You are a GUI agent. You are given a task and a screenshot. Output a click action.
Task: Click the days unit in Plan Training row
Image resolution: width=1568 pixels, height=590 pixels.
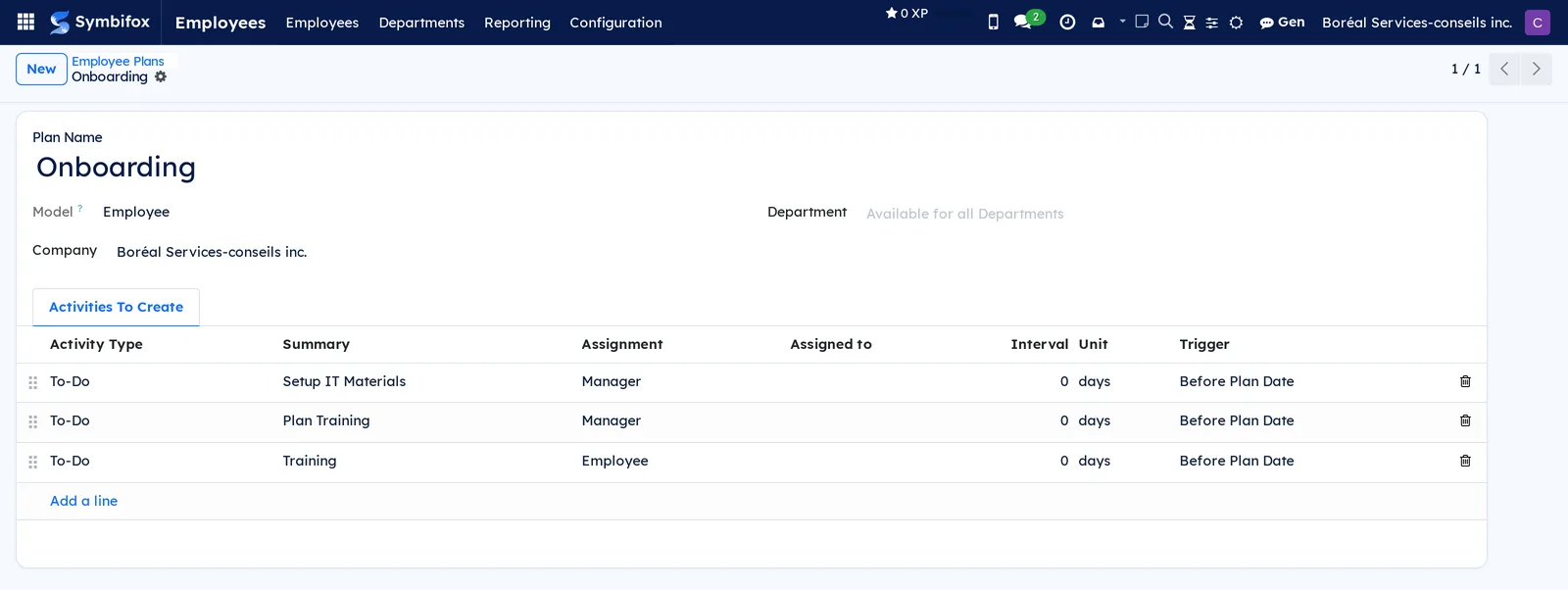click(1095, 420)
